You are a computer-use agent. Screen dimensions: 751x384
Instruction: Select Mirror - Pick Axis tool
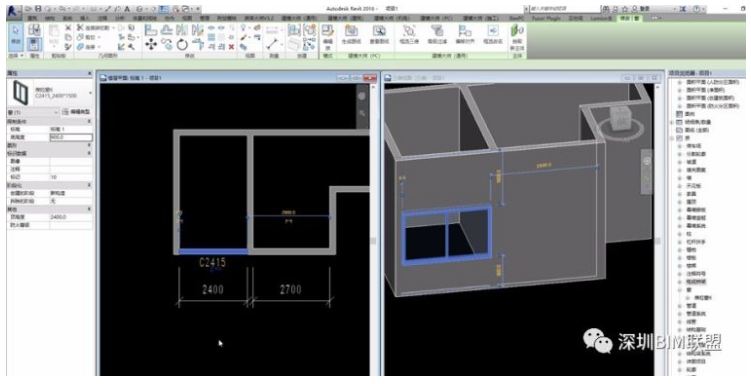point(182,30)
